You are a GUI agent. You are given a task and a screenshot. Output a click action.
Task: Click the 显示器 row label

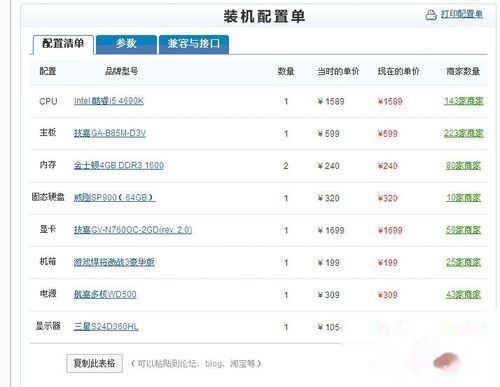pos(48,326)
